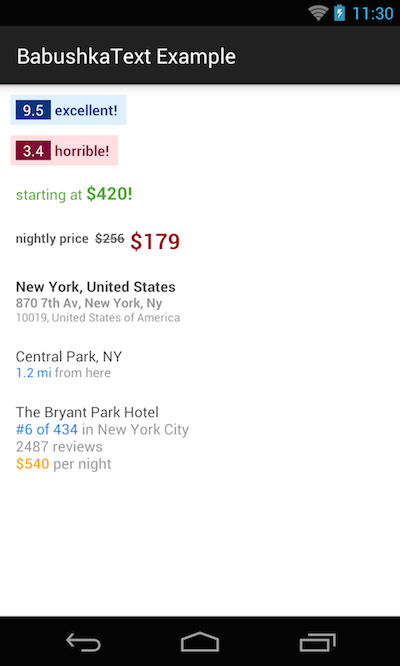Tap the red $179 nightly price

[x=155, y=241]
